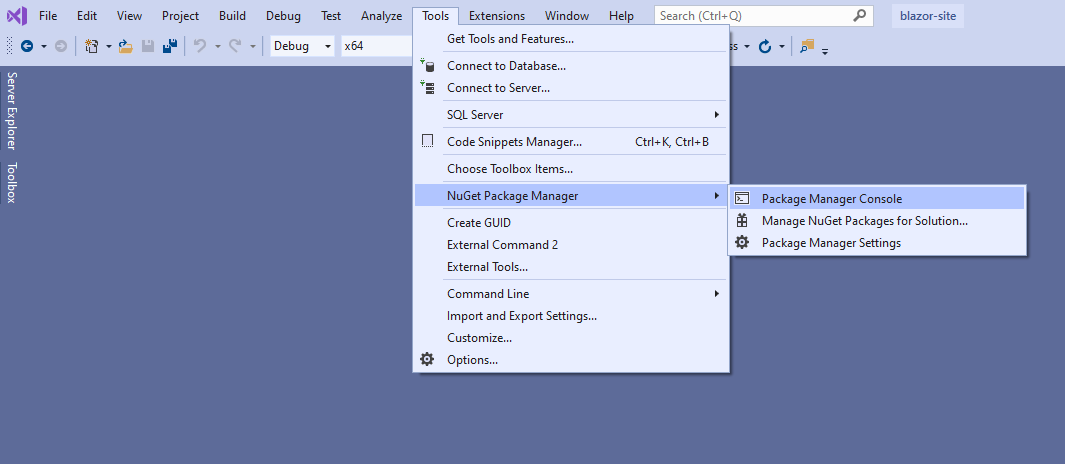1065x464 pixels.
Task: Open the Toolbox side tab
Action: [12, 183]
